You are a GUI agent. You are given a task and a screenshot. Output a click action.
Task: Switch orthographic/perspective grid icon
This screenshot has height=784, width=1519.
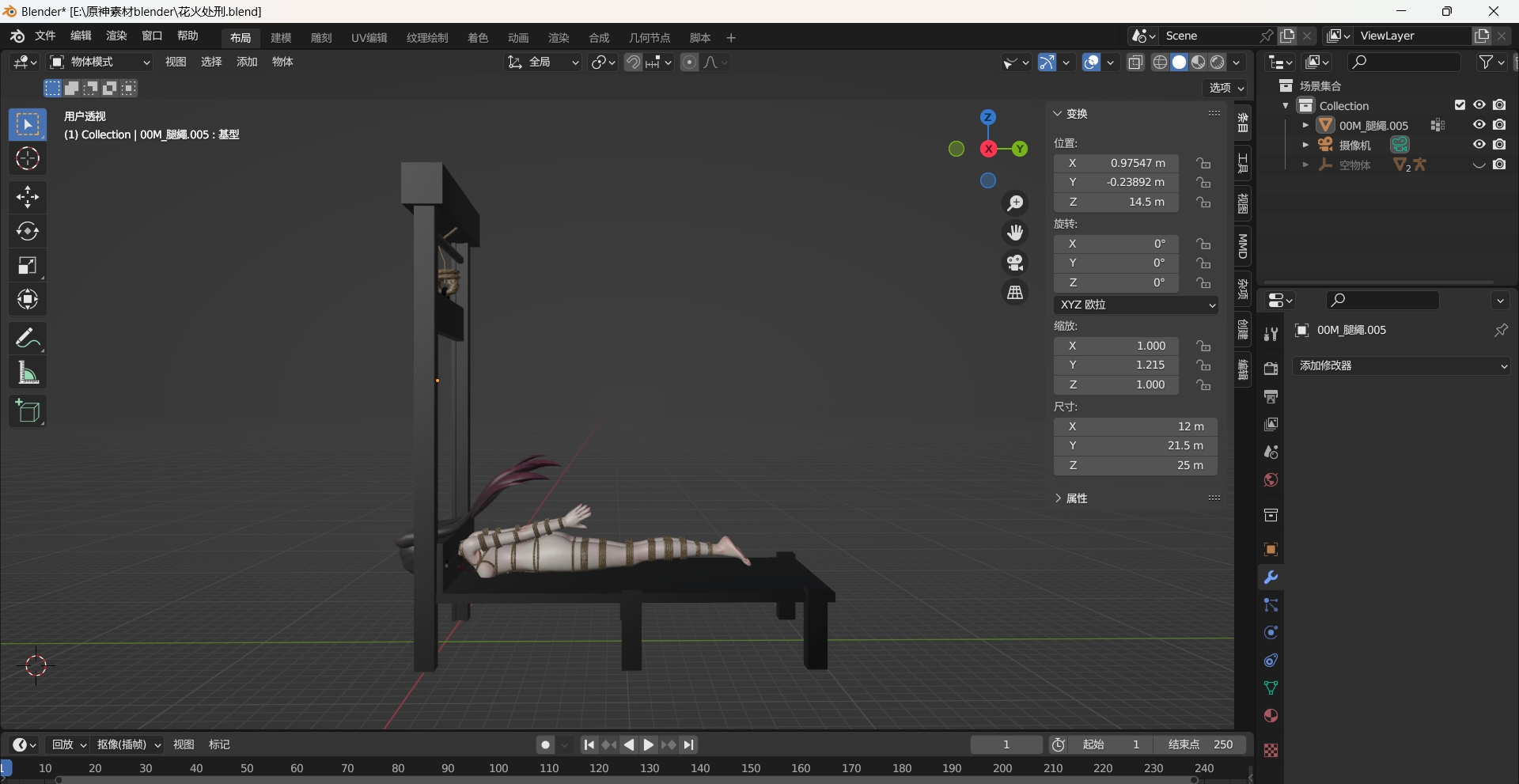[x=1015, y=293]
